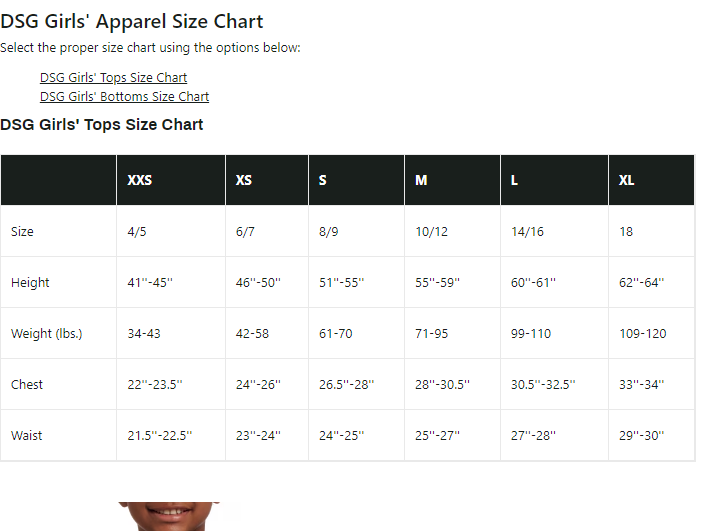Click the 29''-30'' waist cell
Viewport: 718px width, 531px height.
pyautogui.click(x=641, y=435)
